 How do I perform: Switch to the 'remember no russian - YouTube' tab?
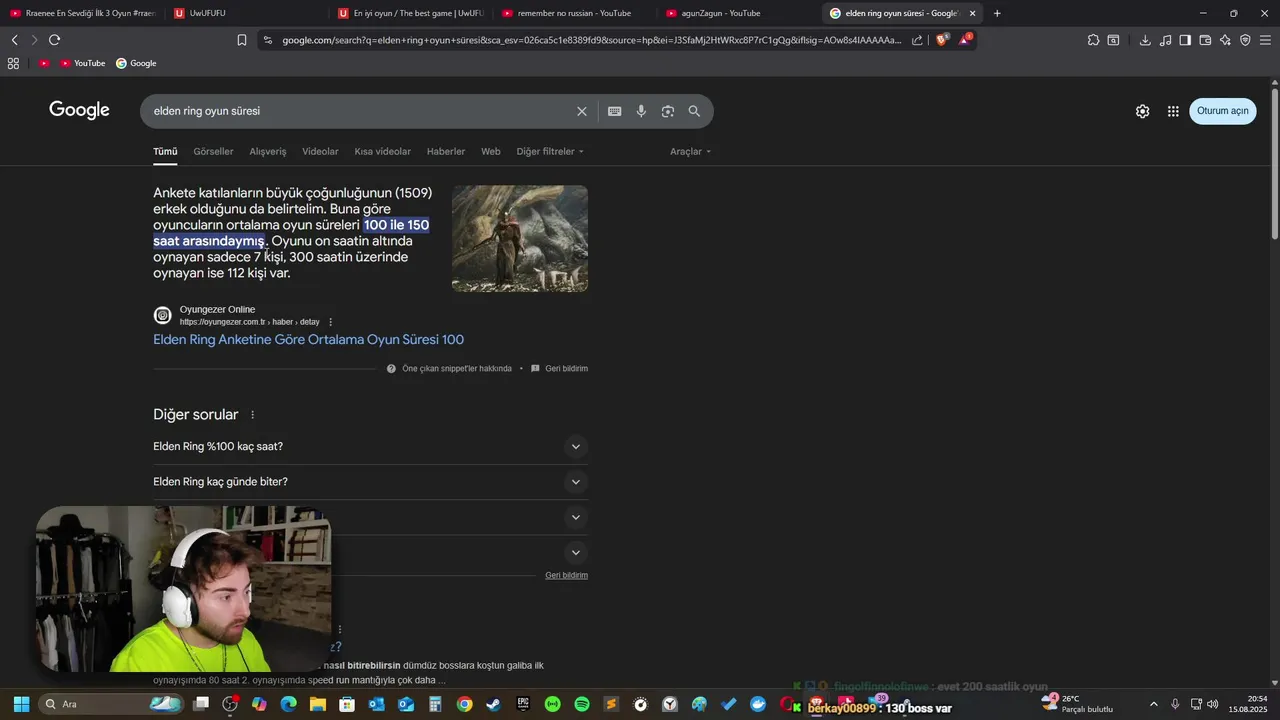pyautogui.click(x=574, y=13)
